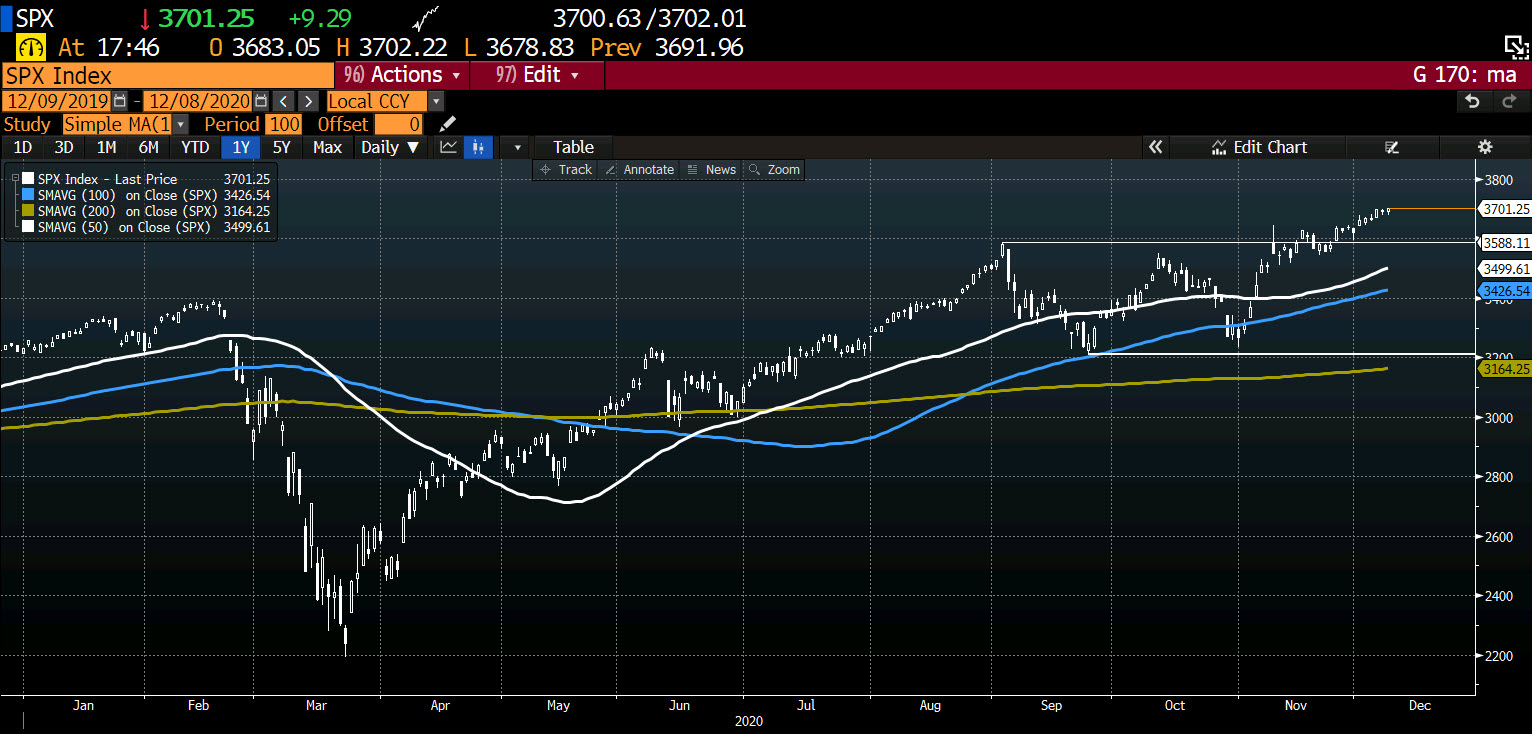This screenshot has width=1532, height=734.
Task: Click the mini sparkline chart icon in header
Action: click(427, 18)
